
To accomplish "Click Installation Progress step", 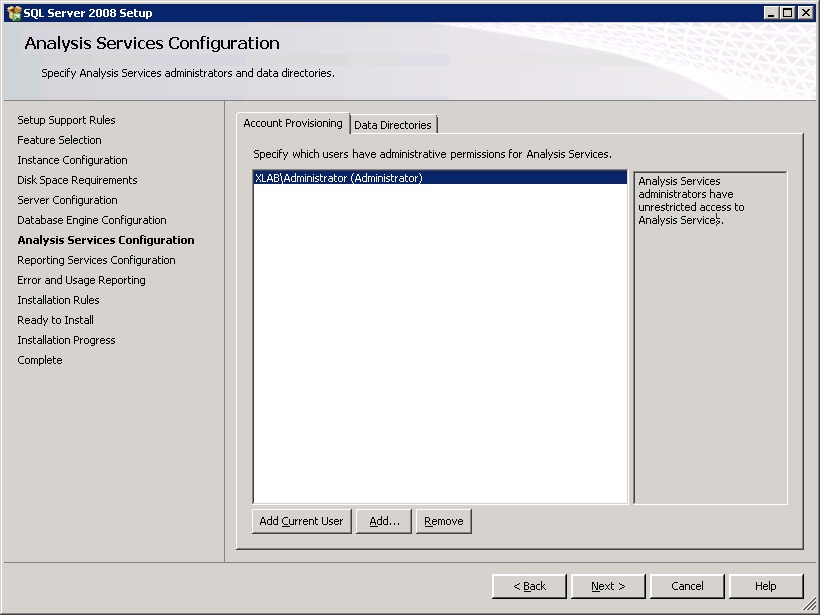I will [x=66, y=340].
